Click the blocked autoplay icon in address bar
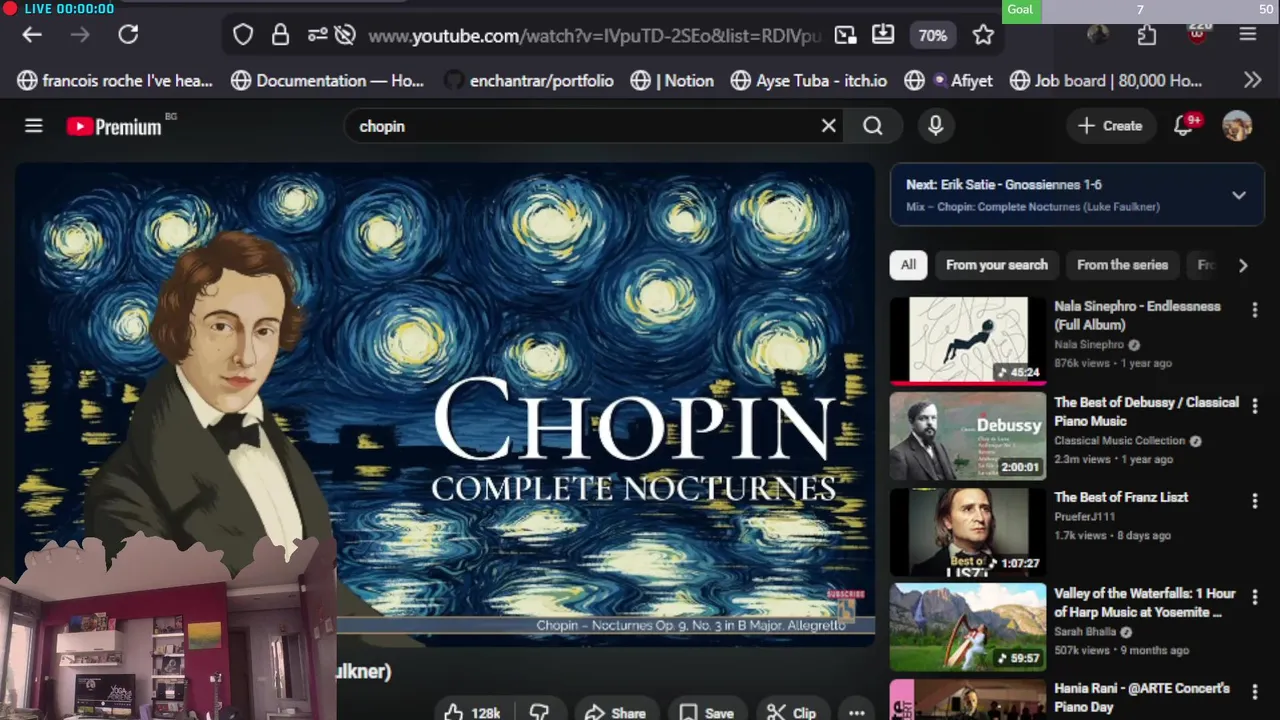 coord(345,35)
